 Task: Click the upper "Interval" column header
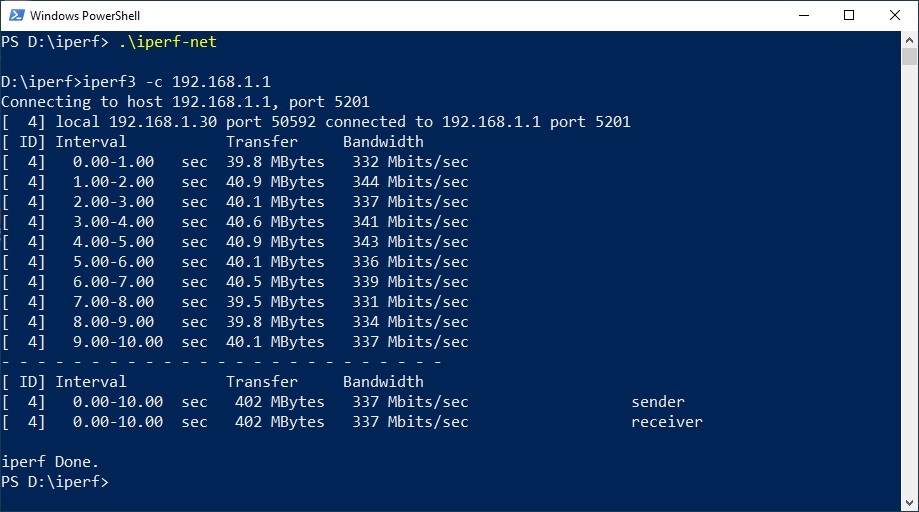91,142
